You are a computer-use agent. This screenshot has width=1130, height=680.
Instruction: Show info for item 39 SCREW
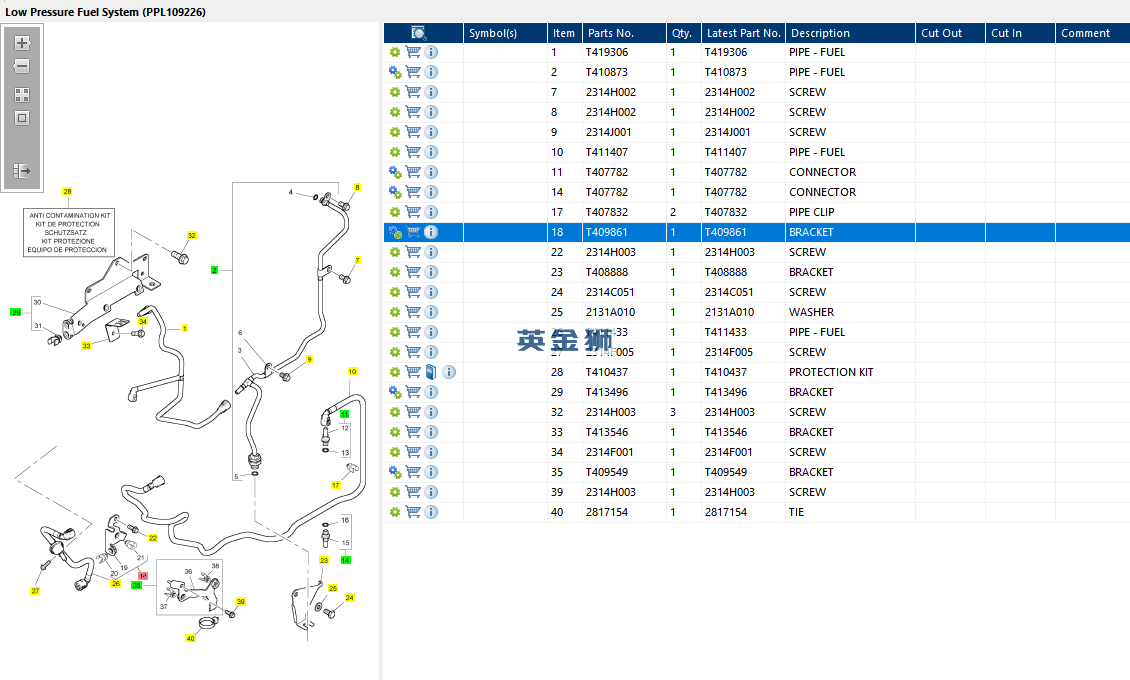tap(431, 492)
